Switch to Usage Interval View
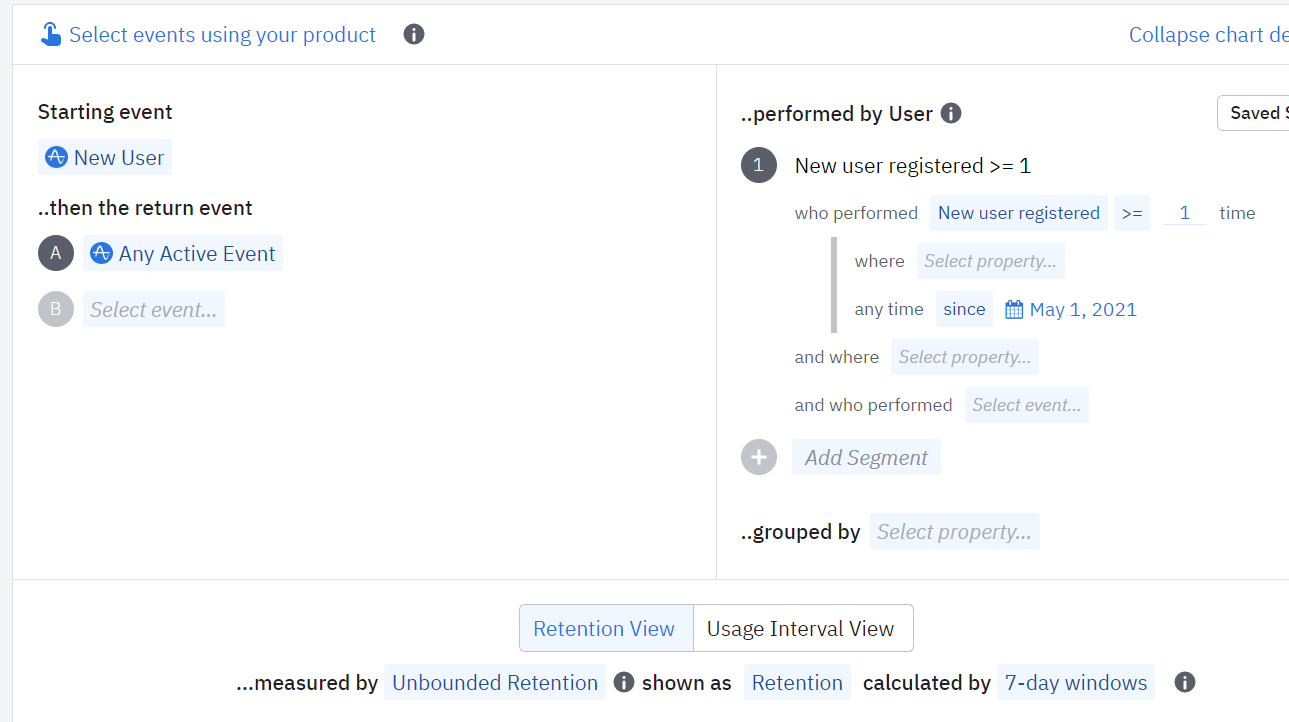1289x722 pixels. (800, 628)
